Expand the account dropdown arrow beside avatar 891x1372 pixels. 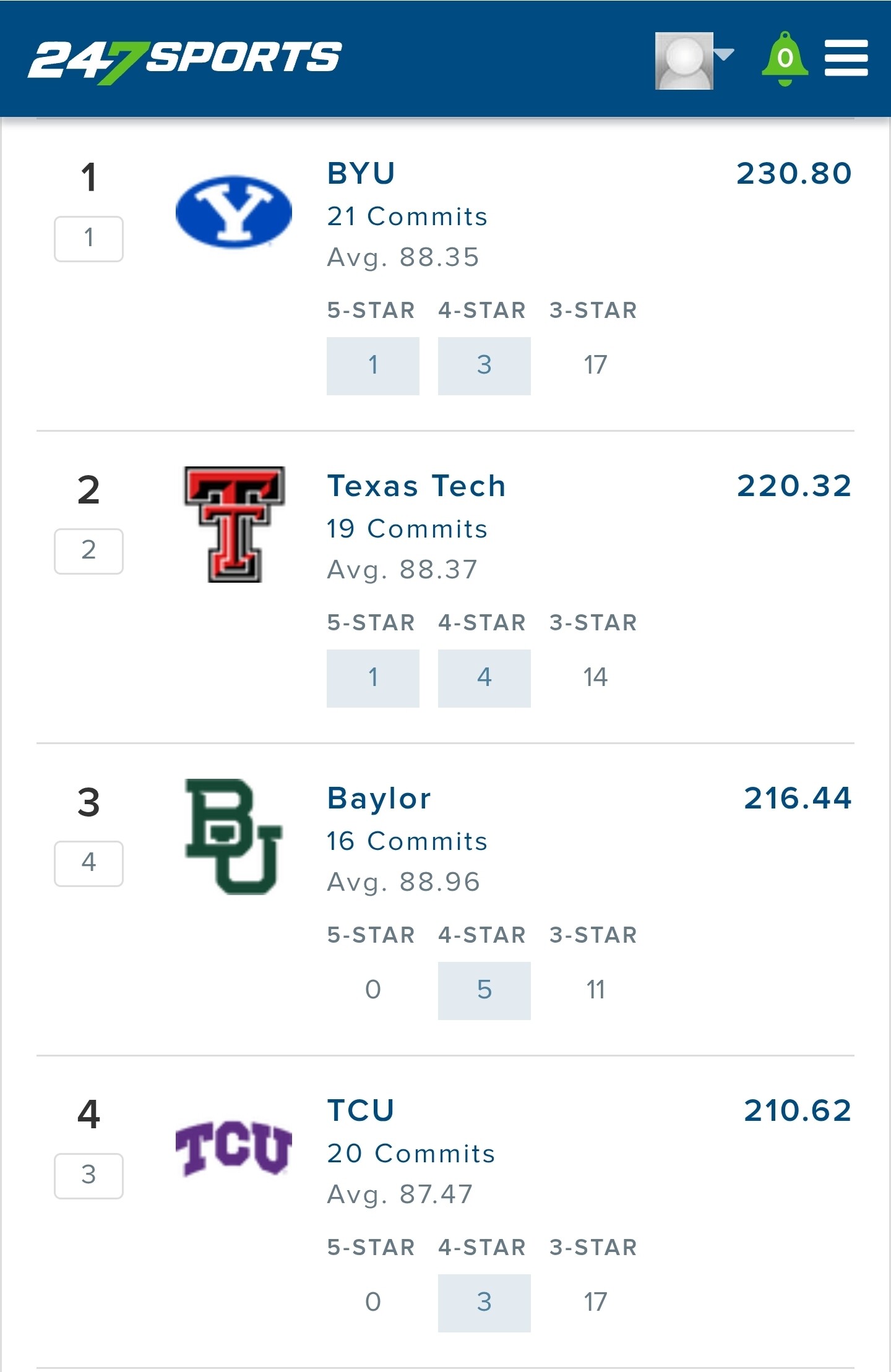[724, 54]
